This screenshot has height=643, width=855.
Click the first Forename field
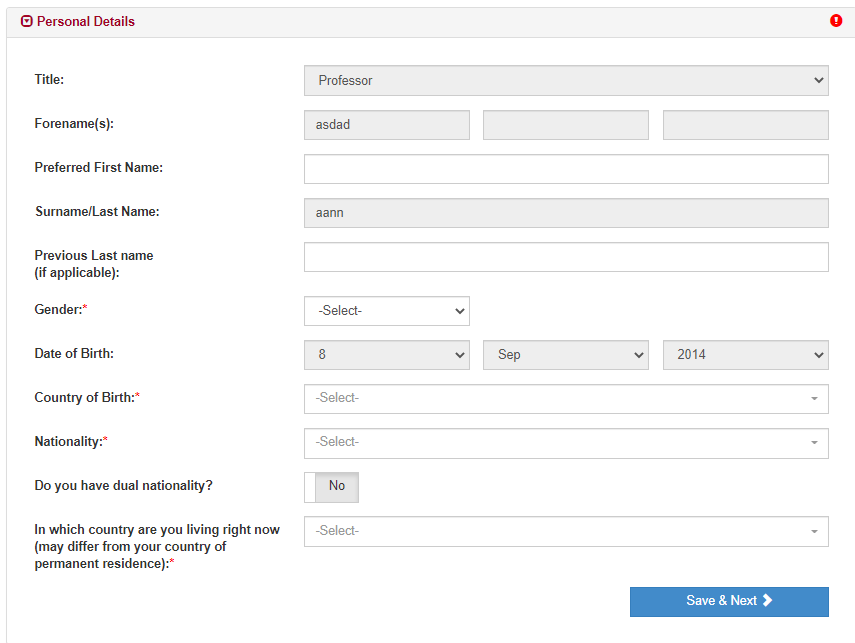click(x=386, y=125)
